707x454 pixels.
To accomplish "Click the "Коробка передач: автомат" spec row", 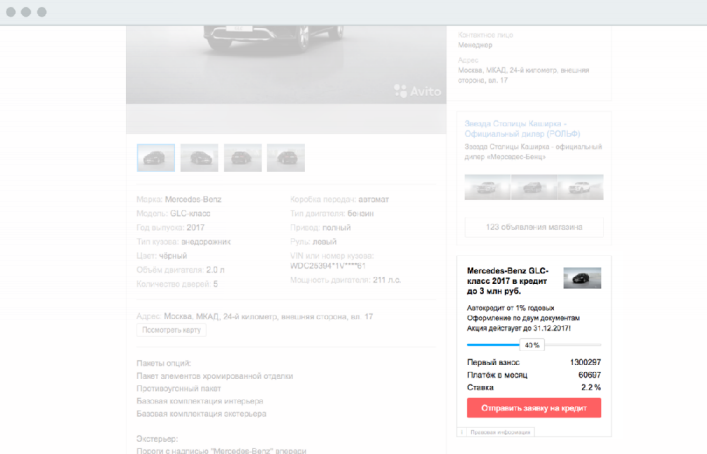I will point(340,199).
